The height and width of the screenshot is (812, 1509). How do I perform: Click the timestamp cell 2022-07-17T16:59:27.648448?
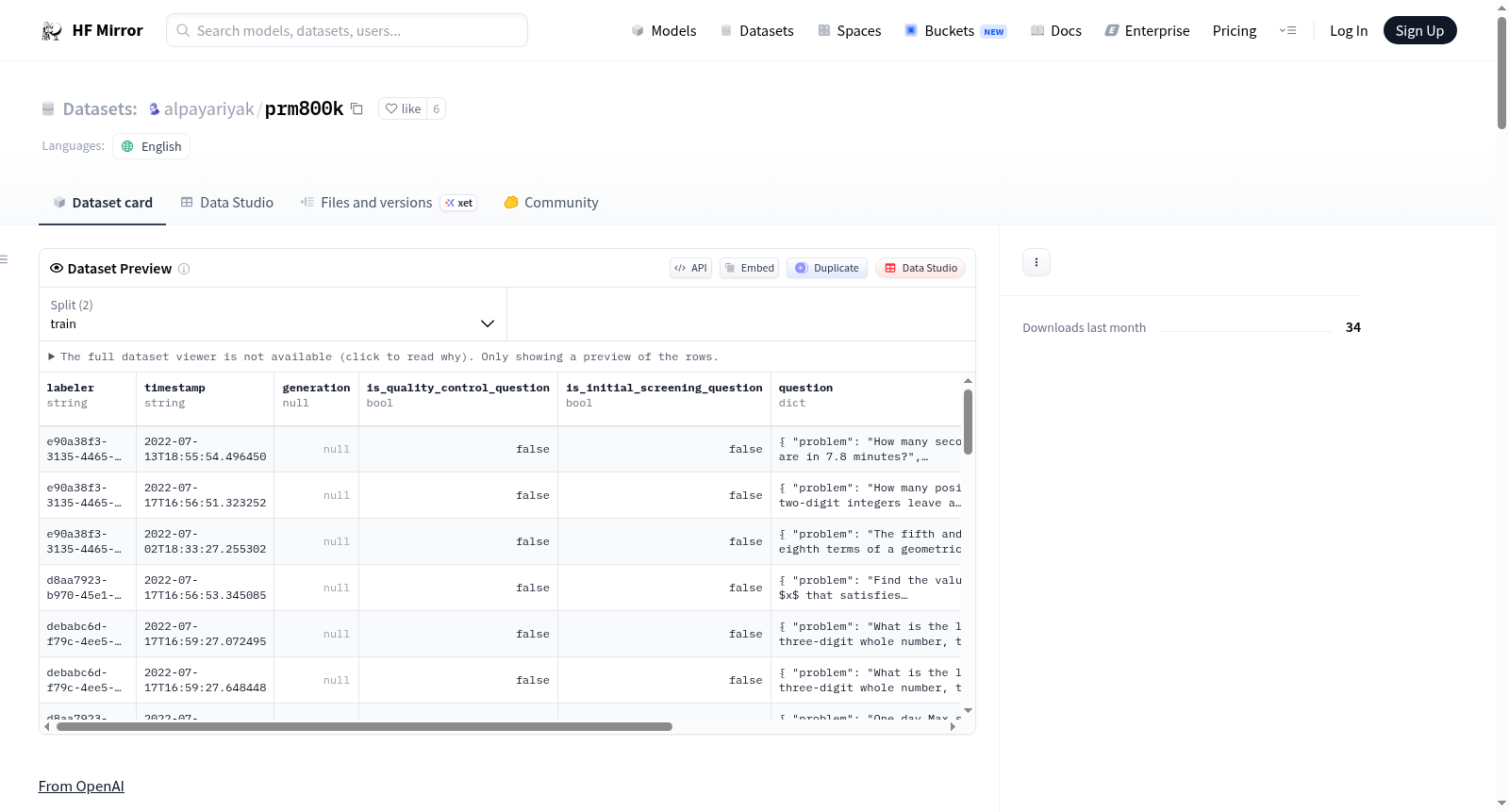tap(206, 680)
